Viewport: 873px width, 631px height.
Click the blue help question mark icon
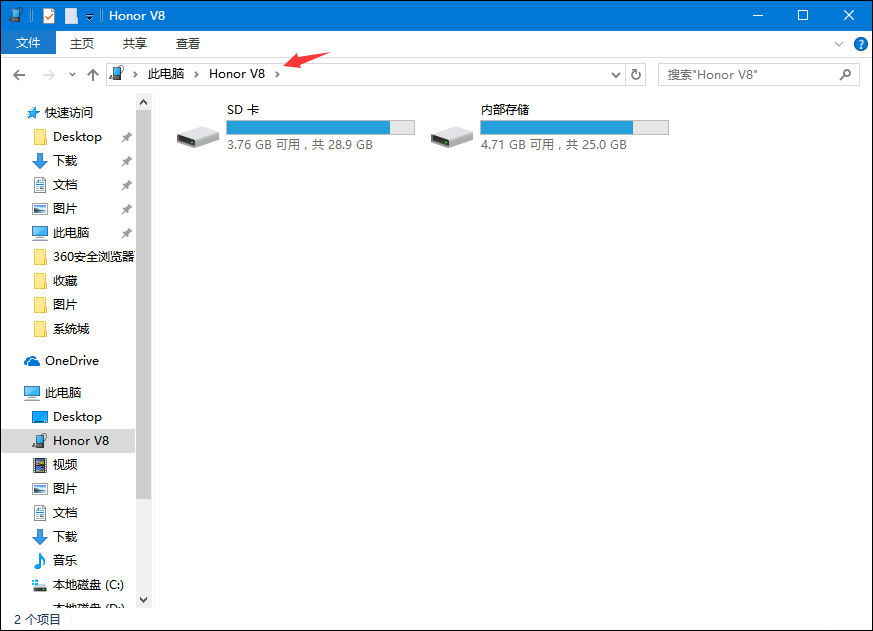(860, 44)
